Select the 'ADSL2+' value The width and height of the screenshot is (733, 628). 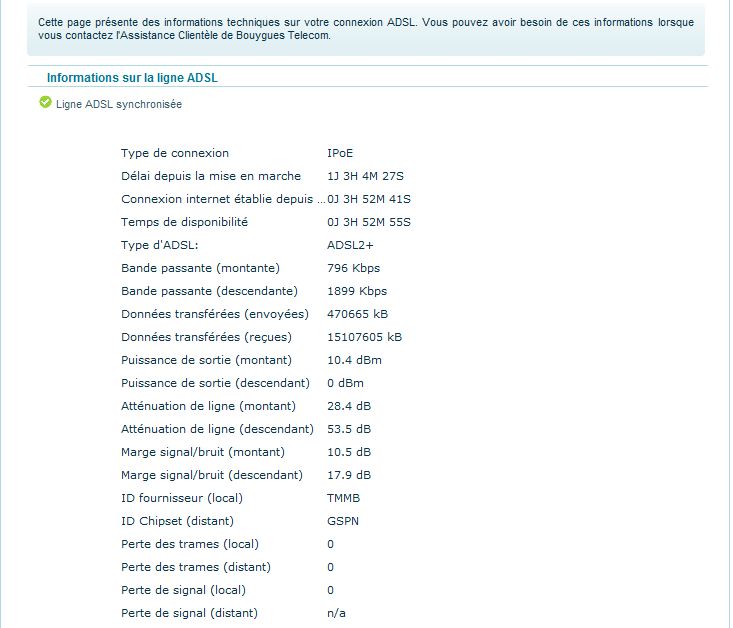[x=350, y=245]
